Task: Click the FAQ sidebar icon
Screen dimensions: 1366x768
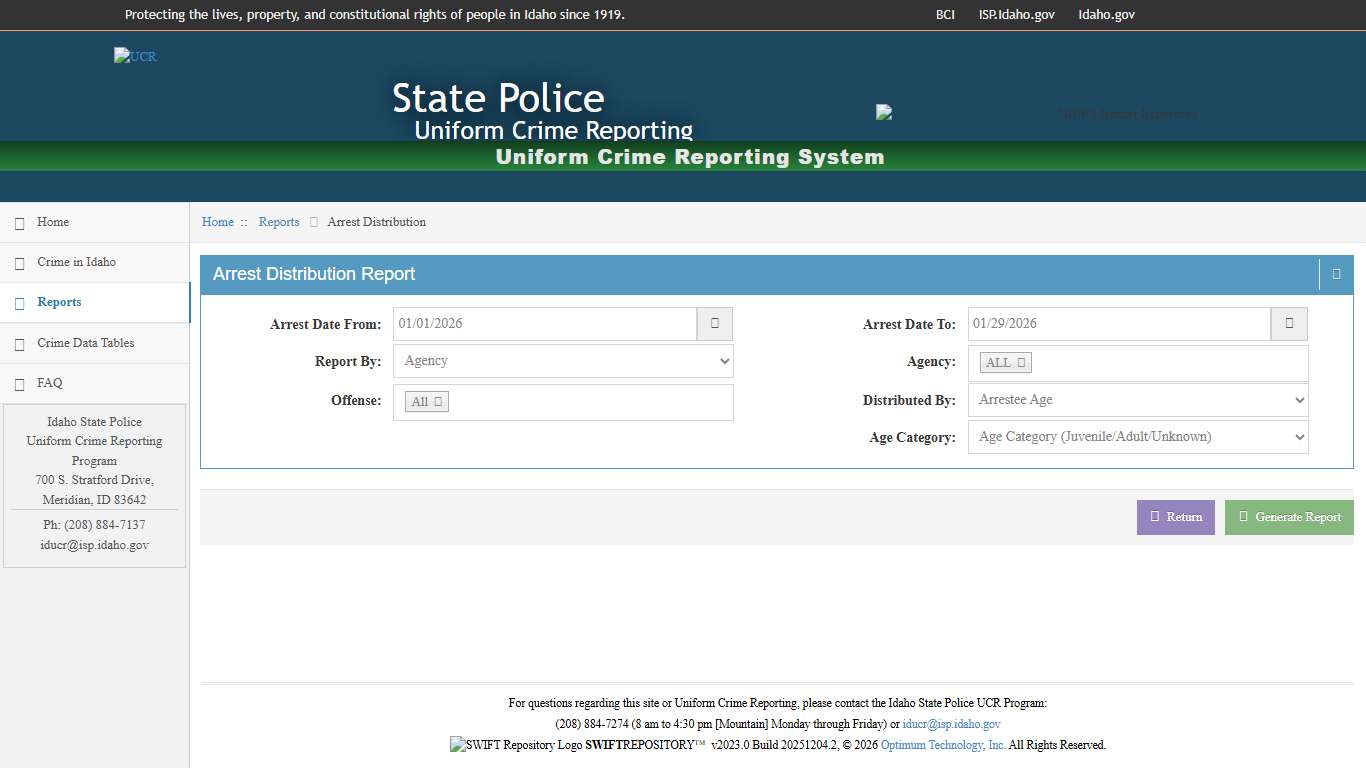Action: point(19,383)
